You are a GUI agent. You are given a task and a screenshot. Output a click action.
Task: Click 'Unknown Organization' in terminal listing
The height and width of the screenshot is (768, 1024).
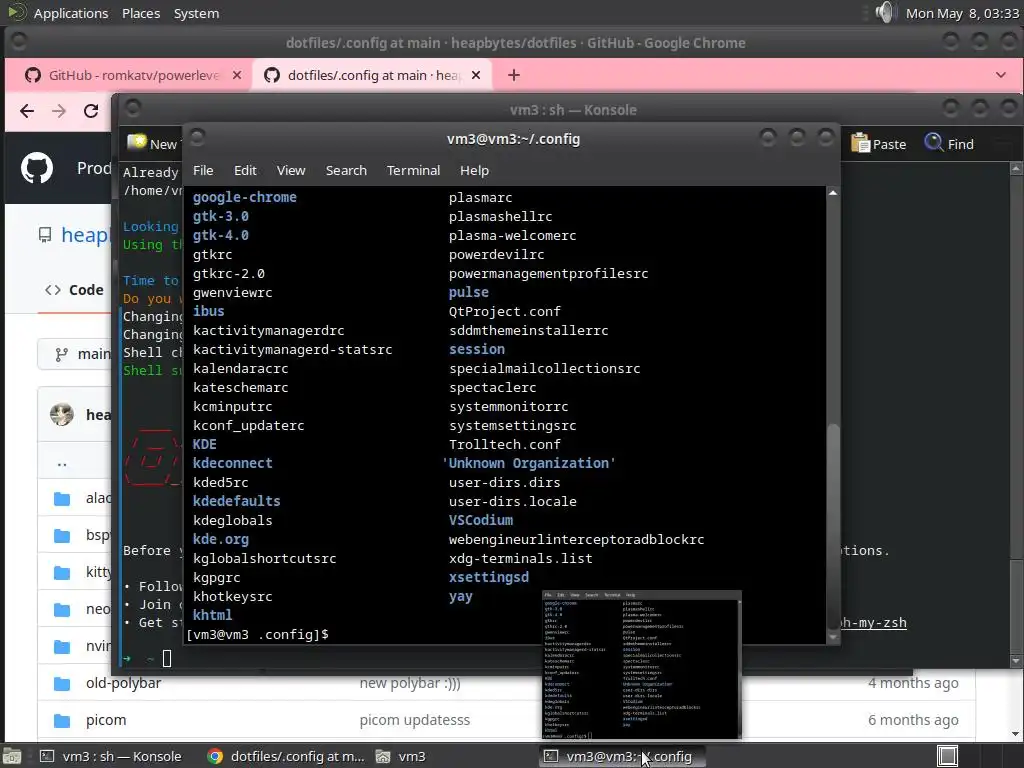pyautogui.click(x=528, y=463)
